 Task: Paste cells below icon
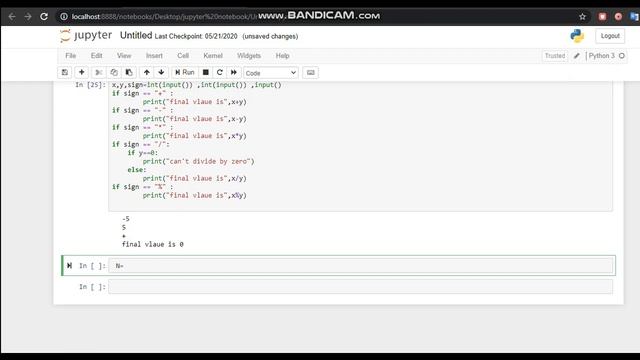point(129,72)
